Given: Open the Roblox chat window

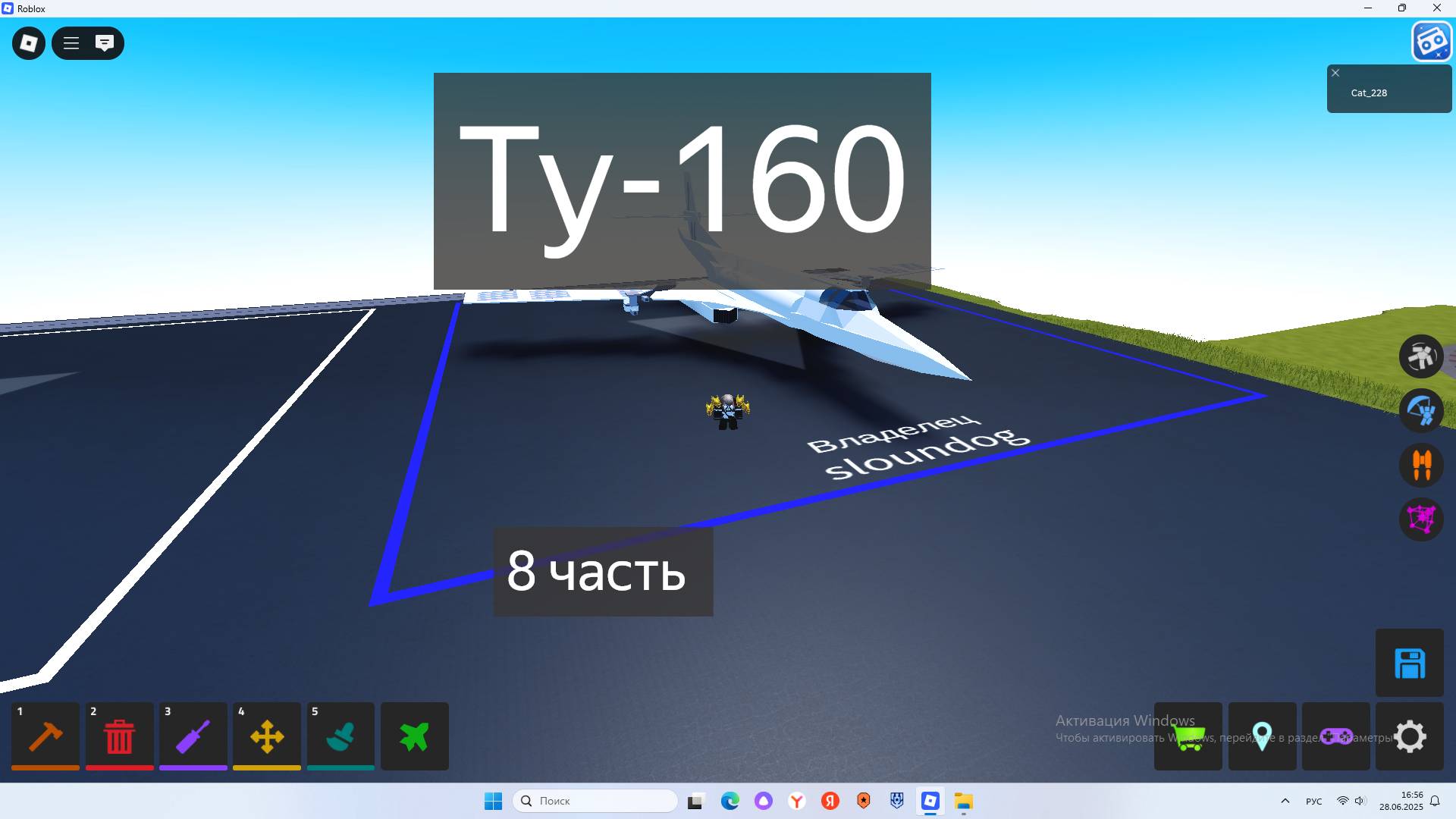Looking at the screenshot, I should tap(105, 43).
